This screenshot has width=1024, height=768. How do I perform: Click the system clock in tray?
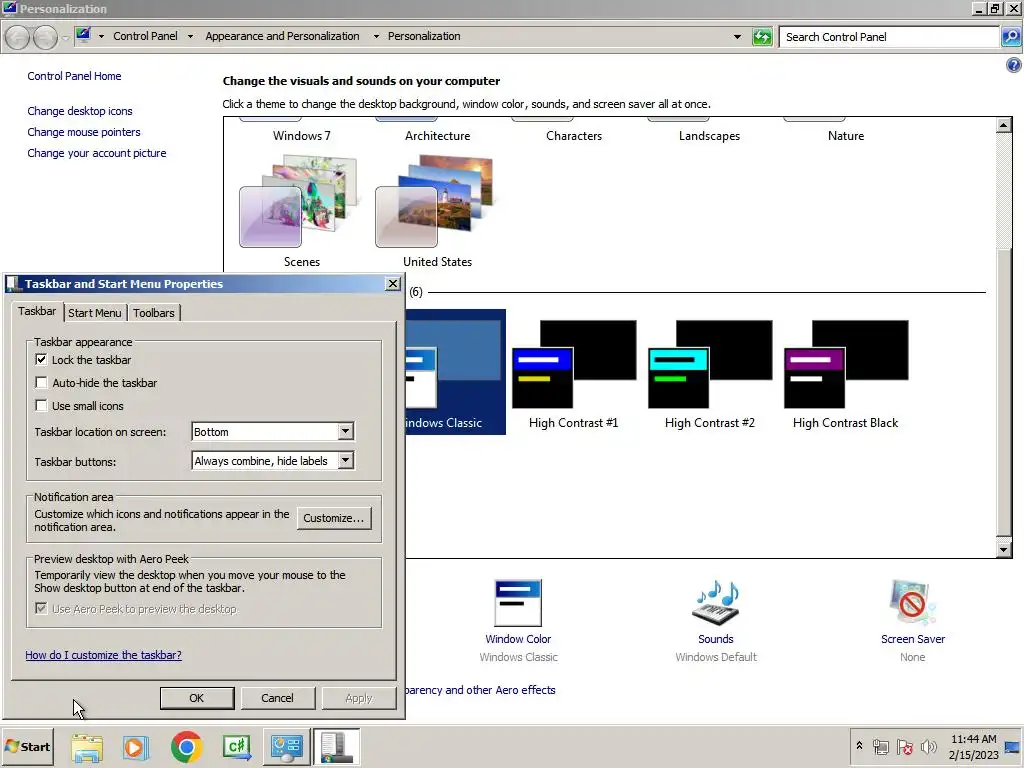(x=974, y=747)
